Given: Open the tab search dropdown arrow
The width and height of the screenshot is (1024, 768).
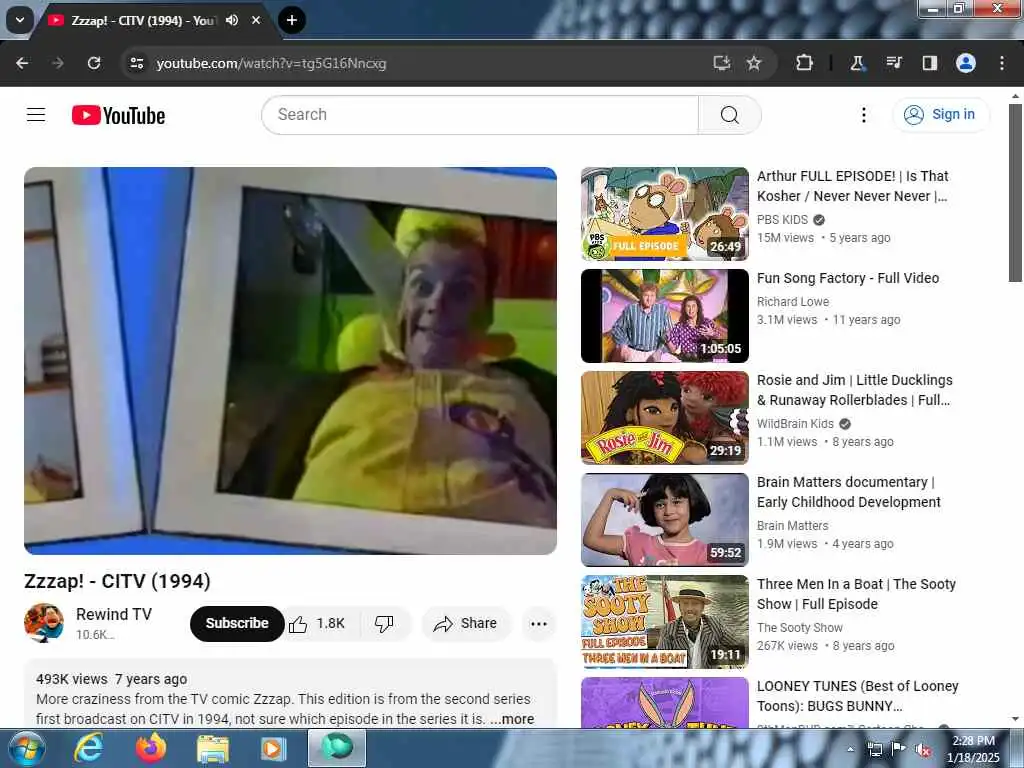Looking at the screenshot, I should tap(20, 20).
